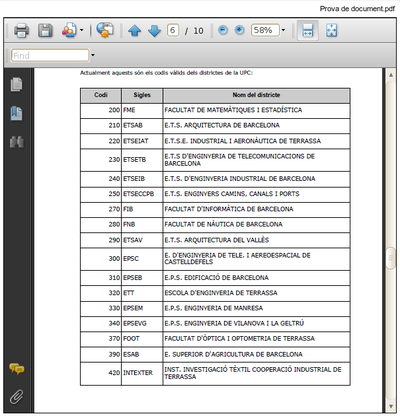Screen dimensions: 400x416
Task: Click the Nom del districte column header
Action: [256, 95]
